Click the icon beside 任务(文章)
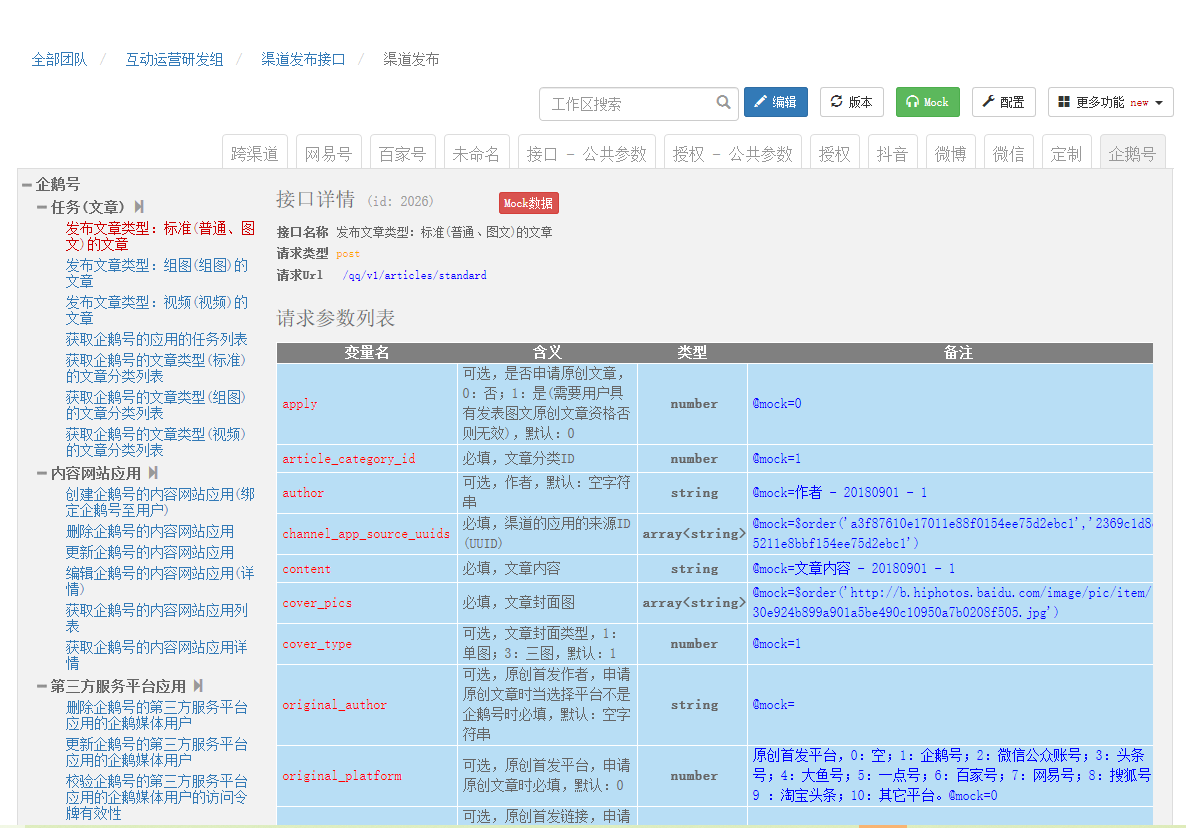1186x828 pixels. 139,206
